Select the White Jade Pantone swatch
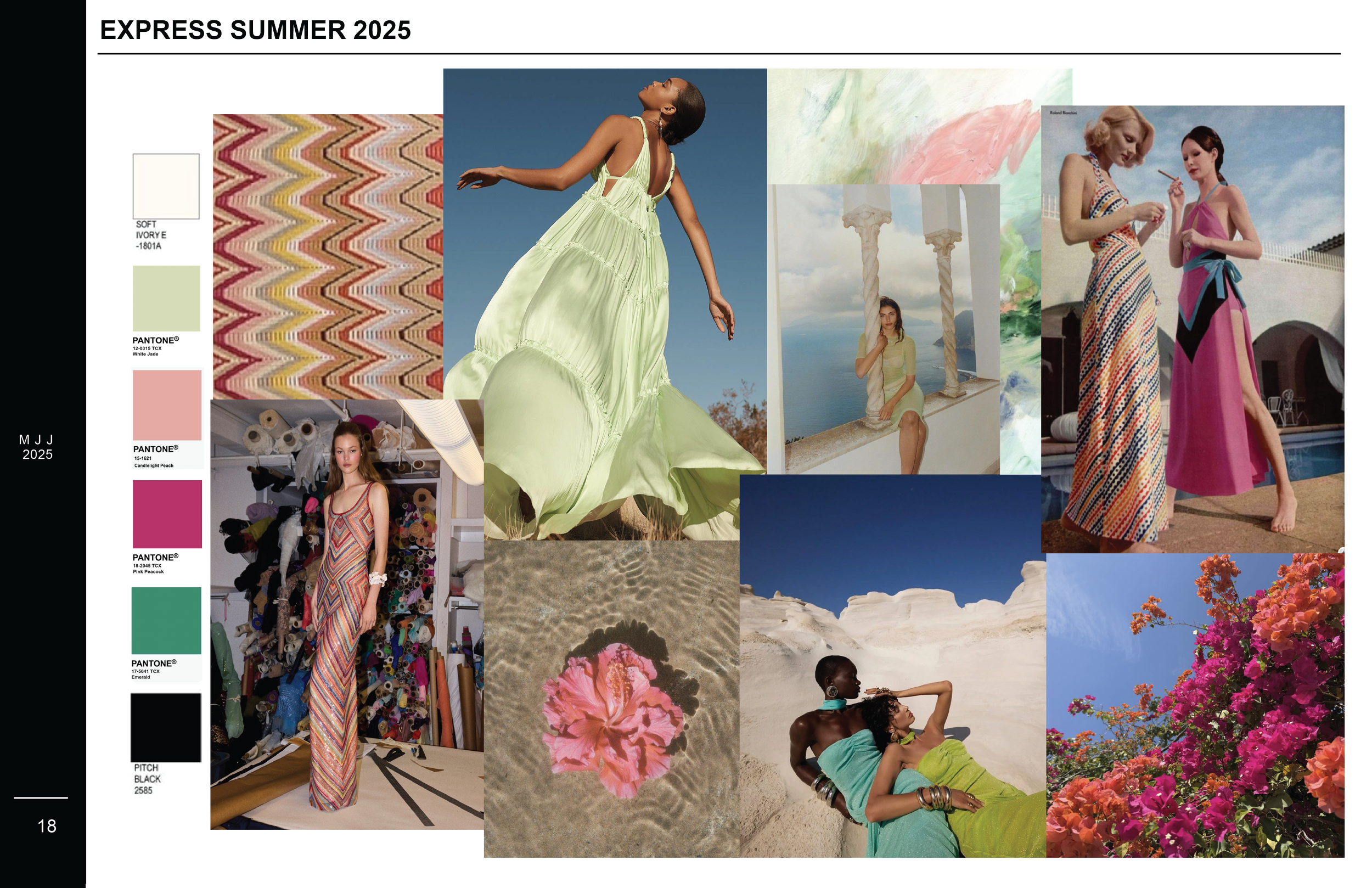This screenshot has height=888, width=1372. click(167, 298)
